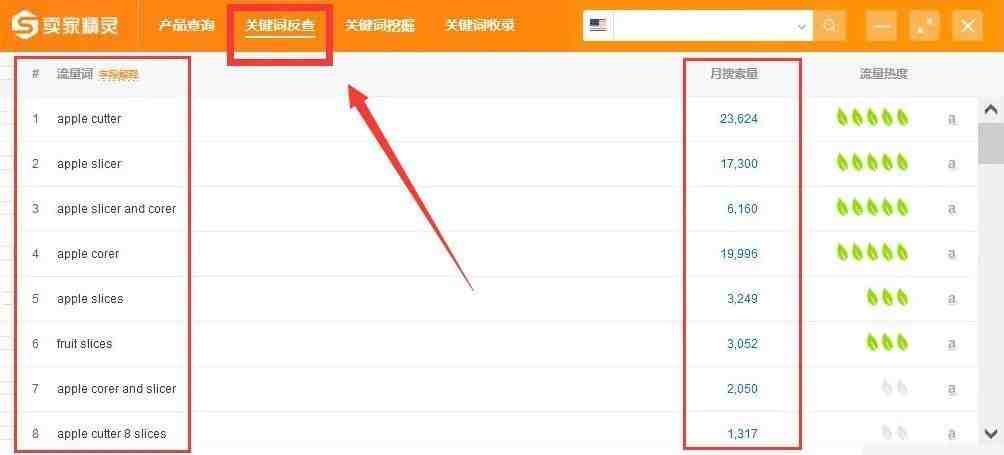Click orange label next to 流量词 header
Image resolution: width=1004 pixels, height=455 pixels.
click(118, 76)
